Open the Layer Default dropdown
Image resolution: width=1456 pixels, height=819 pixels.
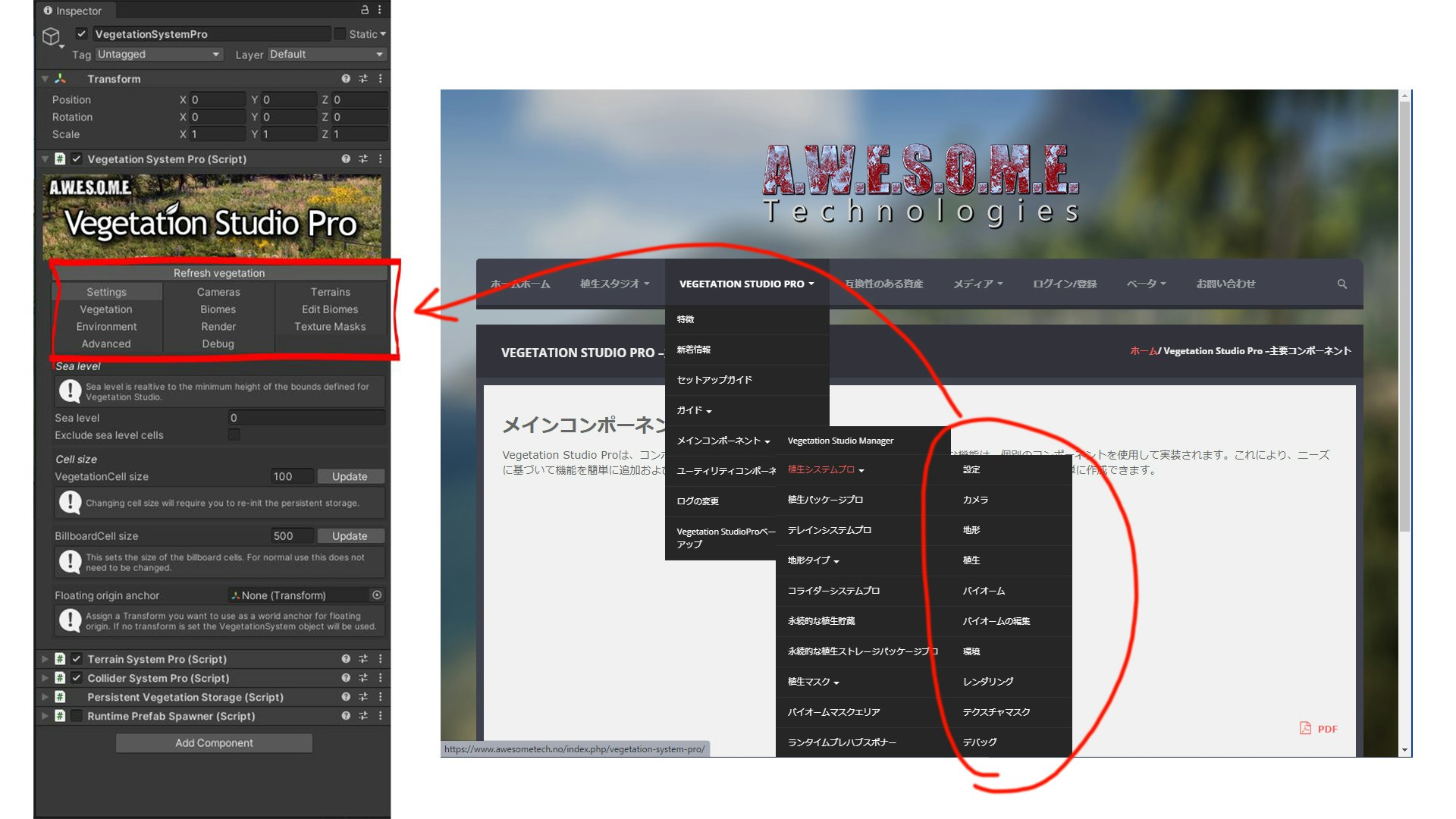click(326, 55)
